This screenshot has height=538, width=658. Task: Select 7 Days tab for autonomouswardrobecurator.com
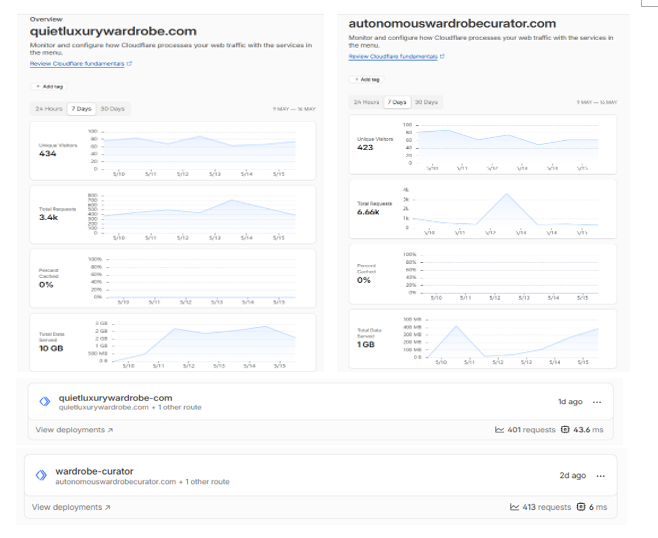[397, 102]
